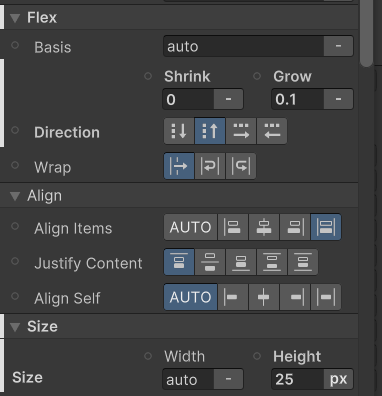Set Align Items to stretch
Viewport: 382px width, 396px height.
pos(326,227)
